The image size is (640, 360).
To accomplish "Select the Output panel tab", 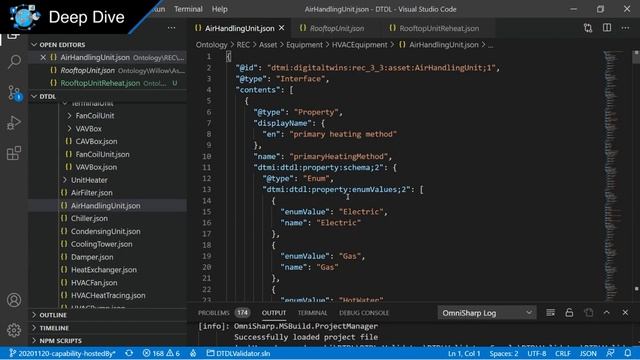I will [x=274, y=313].
